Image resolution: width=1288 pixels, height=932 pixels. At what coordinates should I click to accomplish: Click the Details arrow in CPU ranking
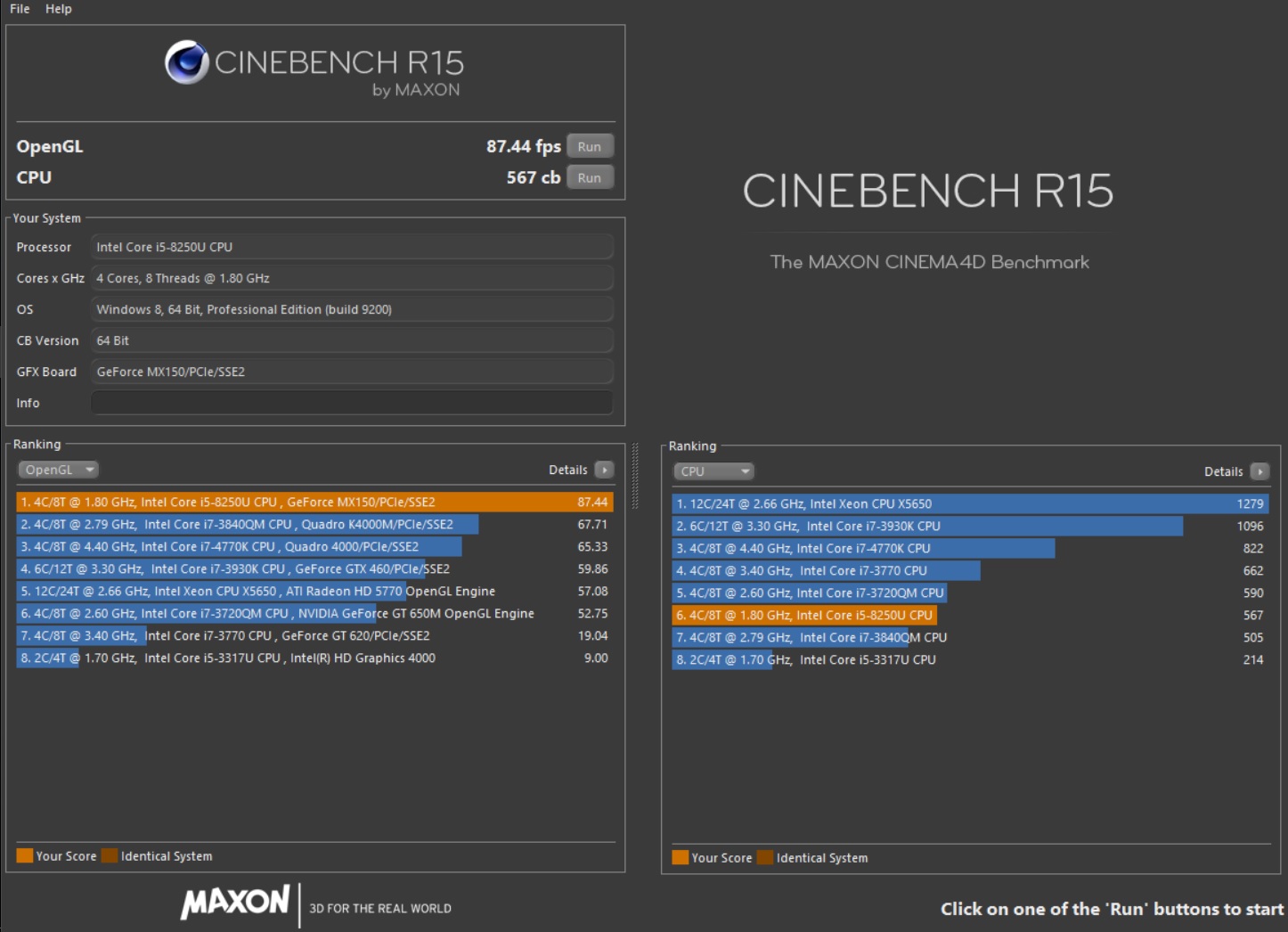pyautogui.click(x=1259, y=471)
